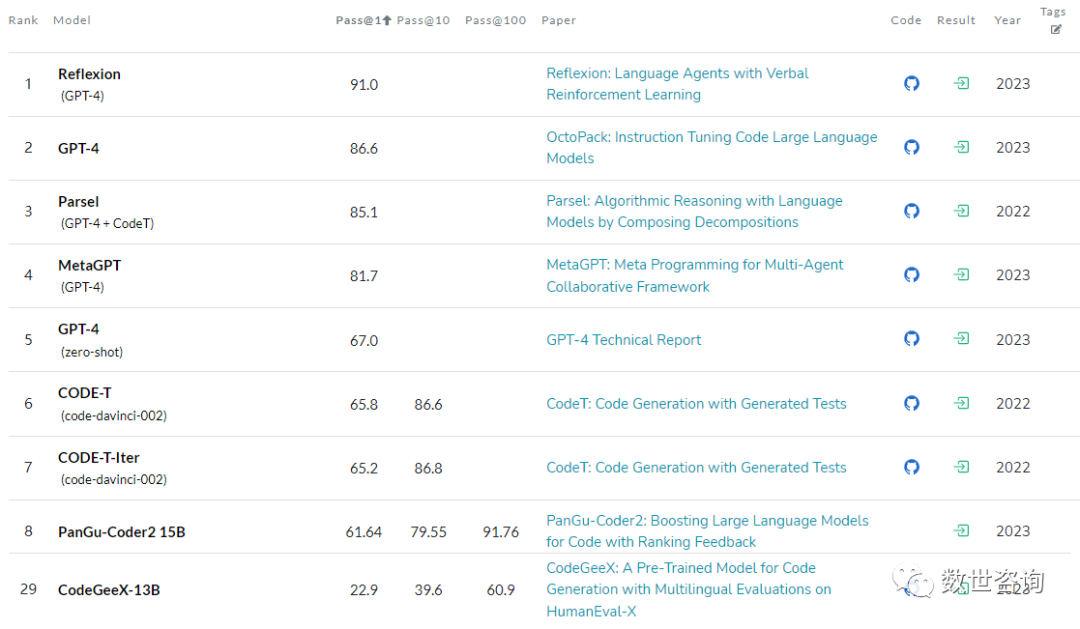
Task: Open result icon for CODE-T row
Action: pos(962,403)
